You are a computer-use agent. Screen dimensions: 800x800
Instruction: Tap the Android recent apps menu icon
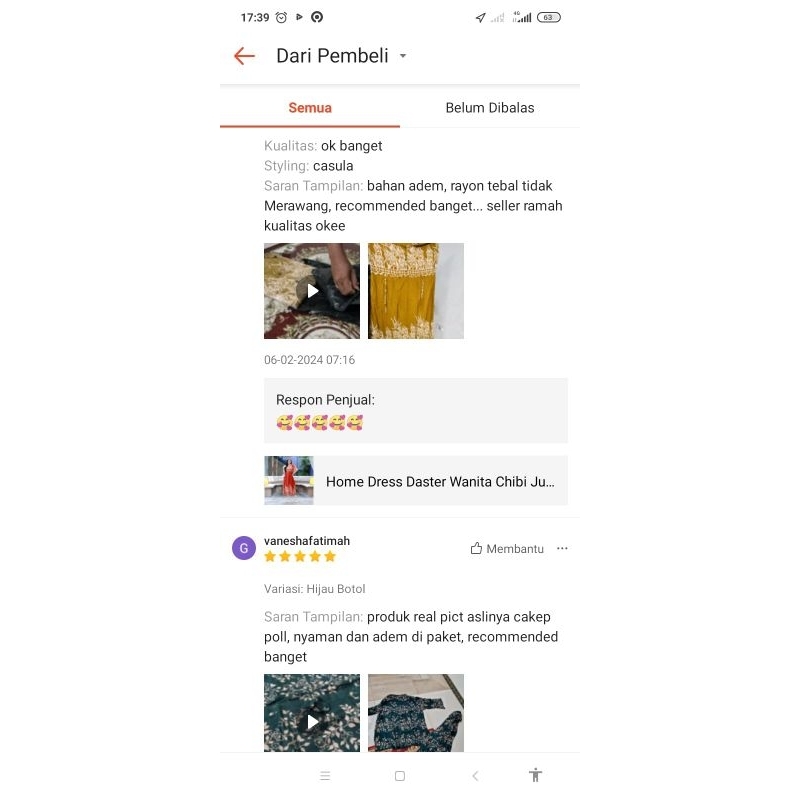pos(325,776)
